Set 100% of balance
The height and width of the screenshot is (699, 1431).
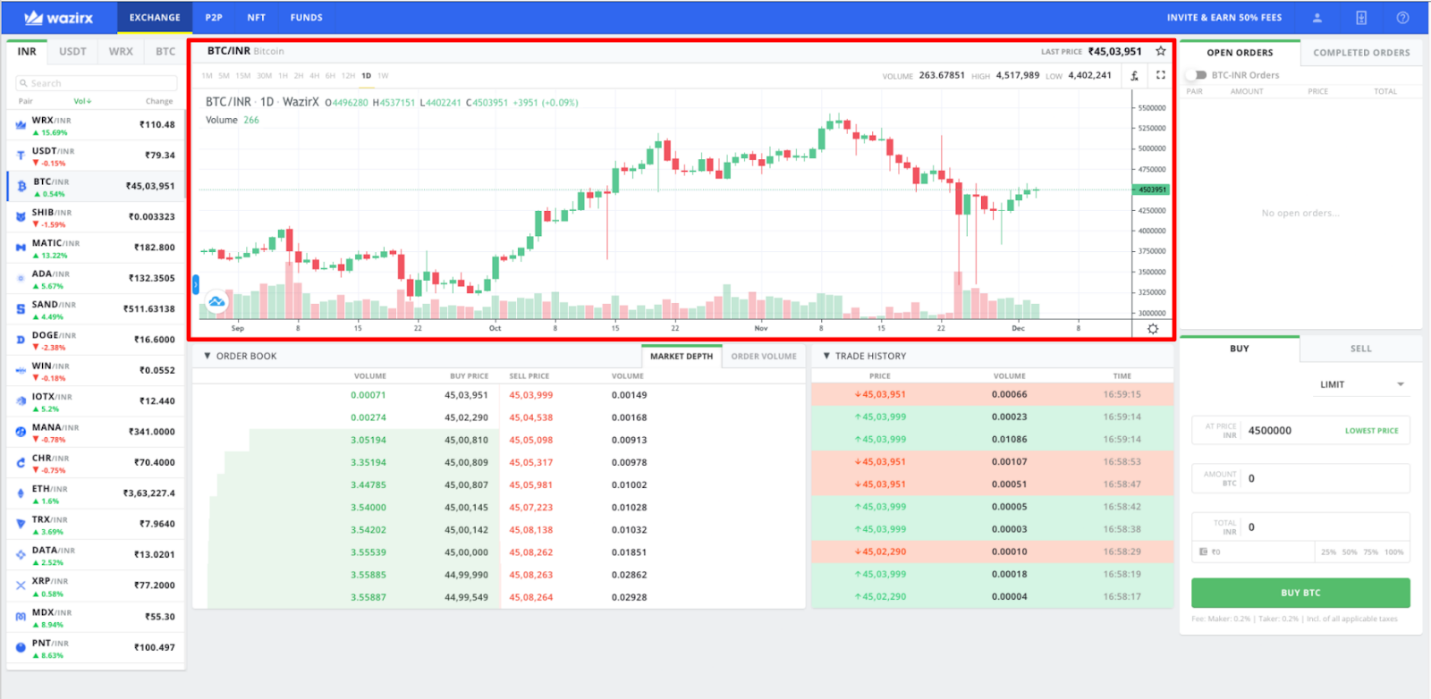coord(1394,552)
